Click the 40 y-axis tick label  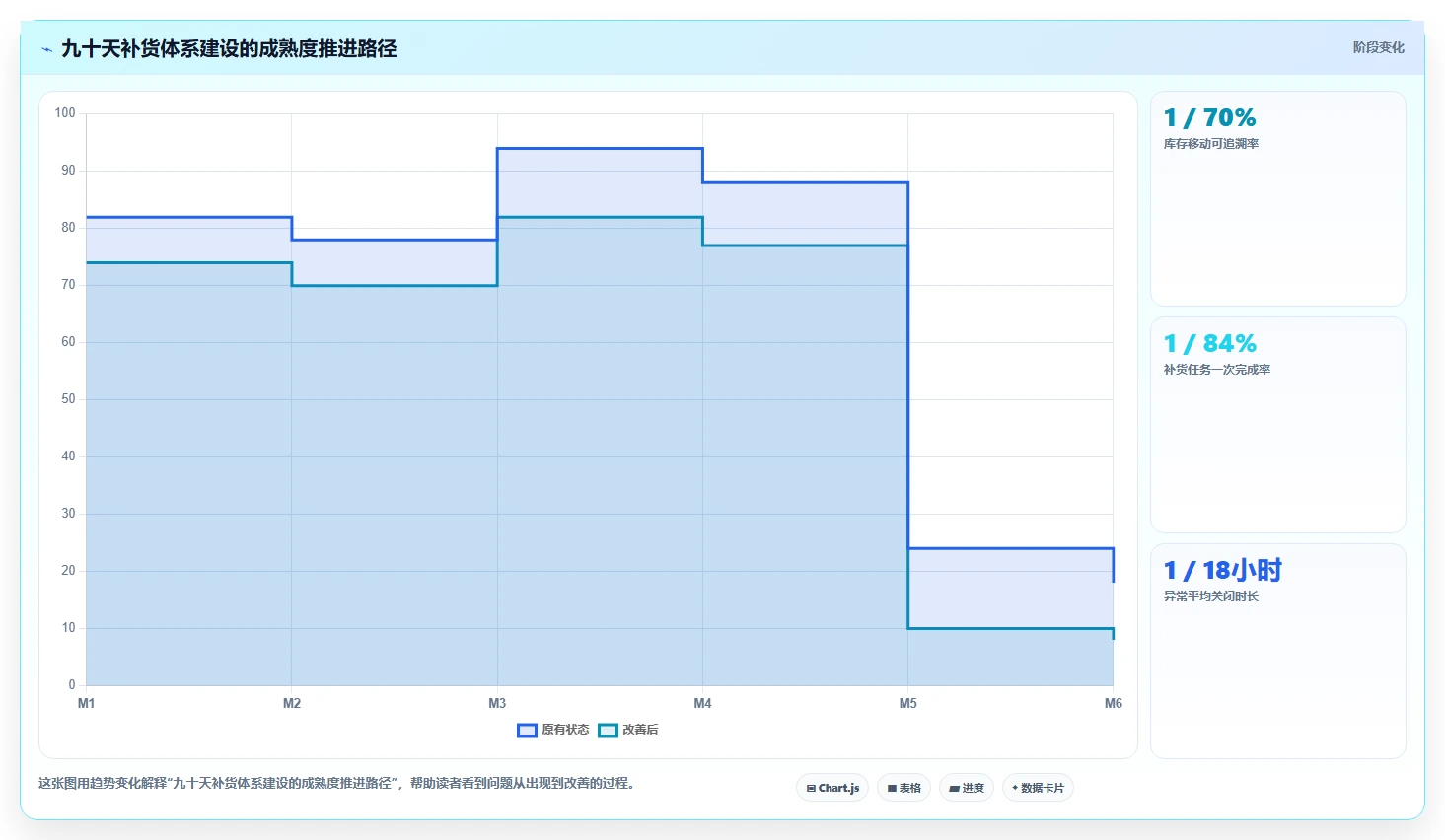(x=68, y=456)
